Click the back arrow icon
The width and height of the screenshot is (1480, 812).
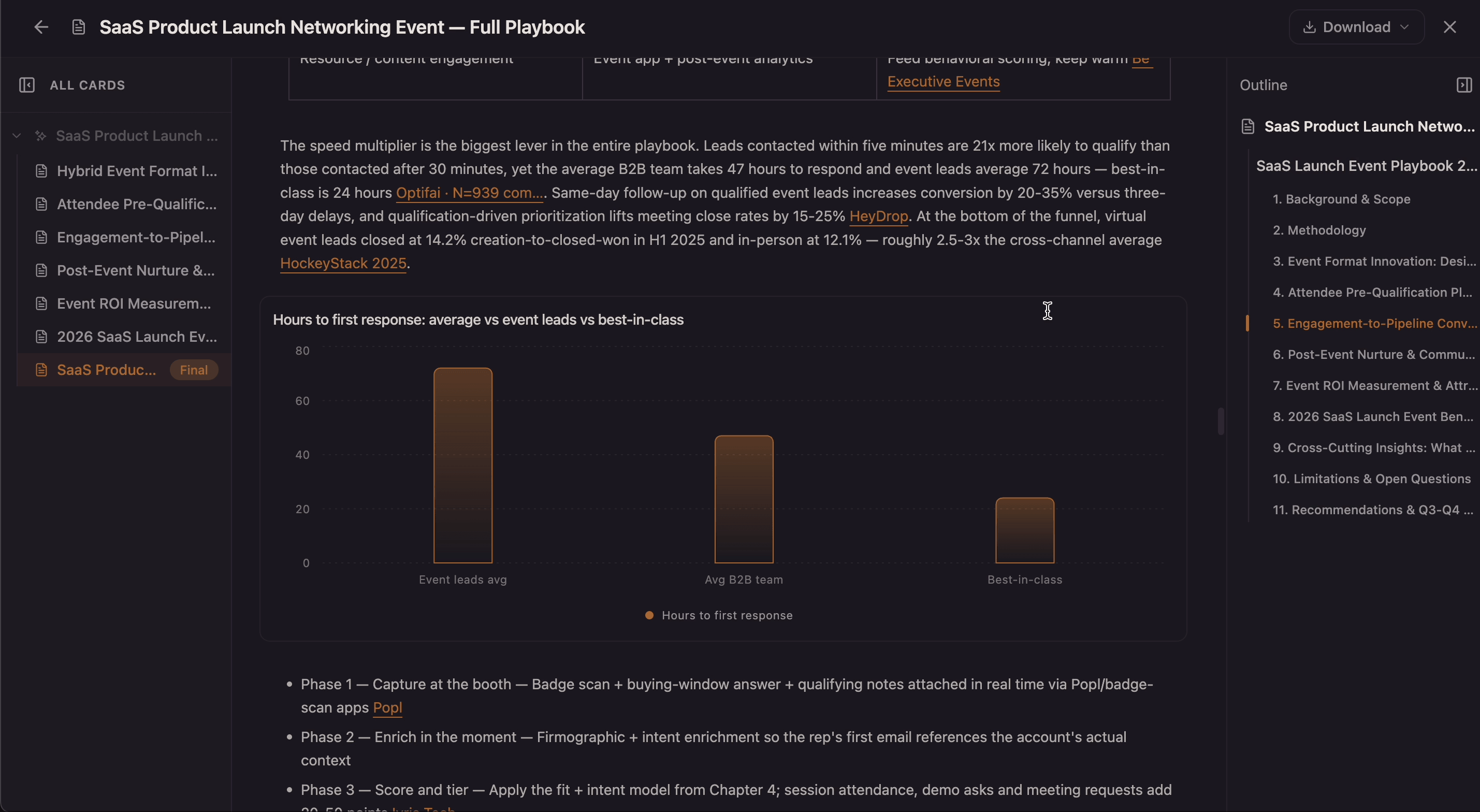point(41,27)
